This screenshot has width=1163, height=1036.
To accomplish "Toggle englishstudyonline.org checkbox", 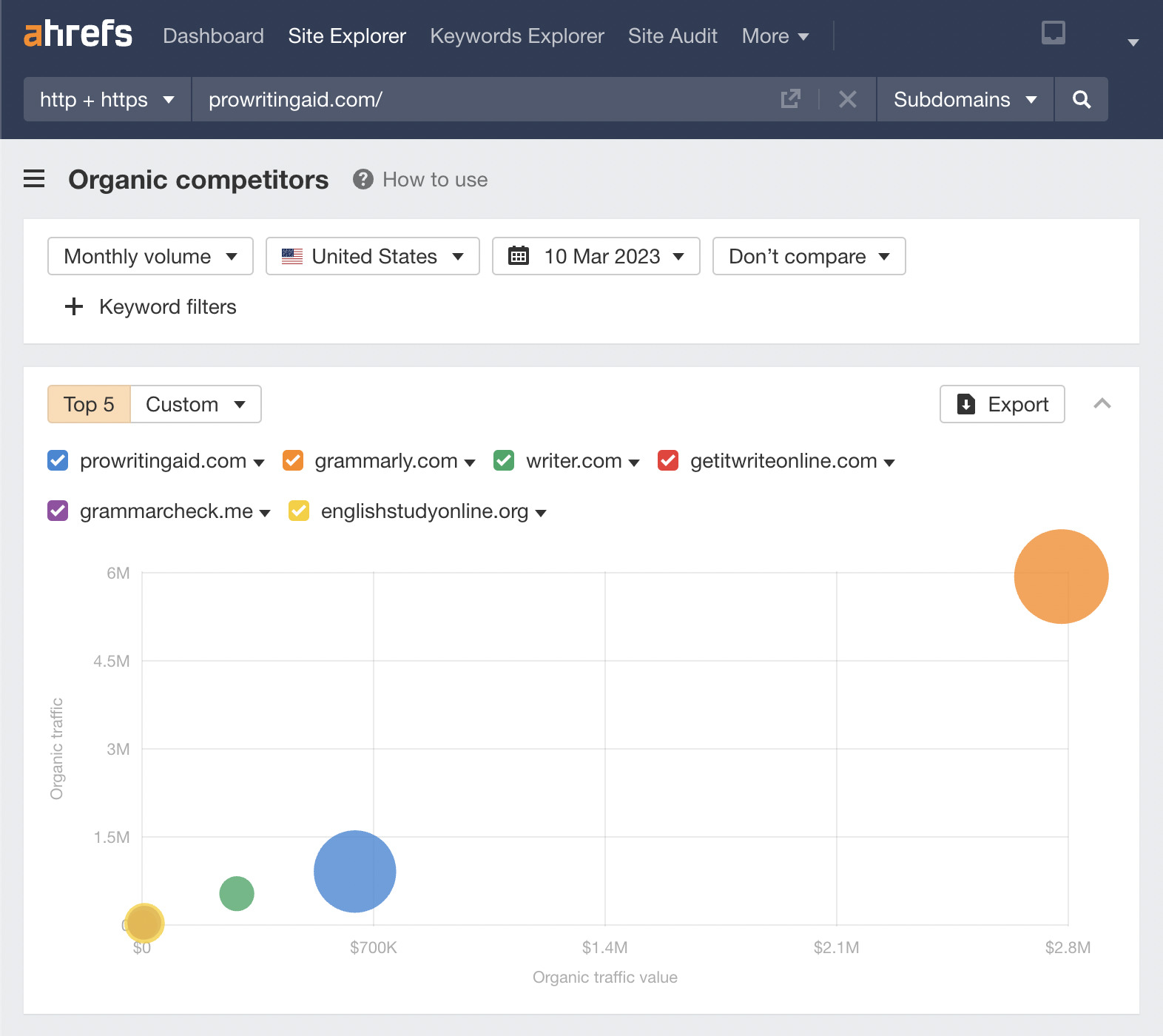I will pyautogui.click(x=299, y=511).
